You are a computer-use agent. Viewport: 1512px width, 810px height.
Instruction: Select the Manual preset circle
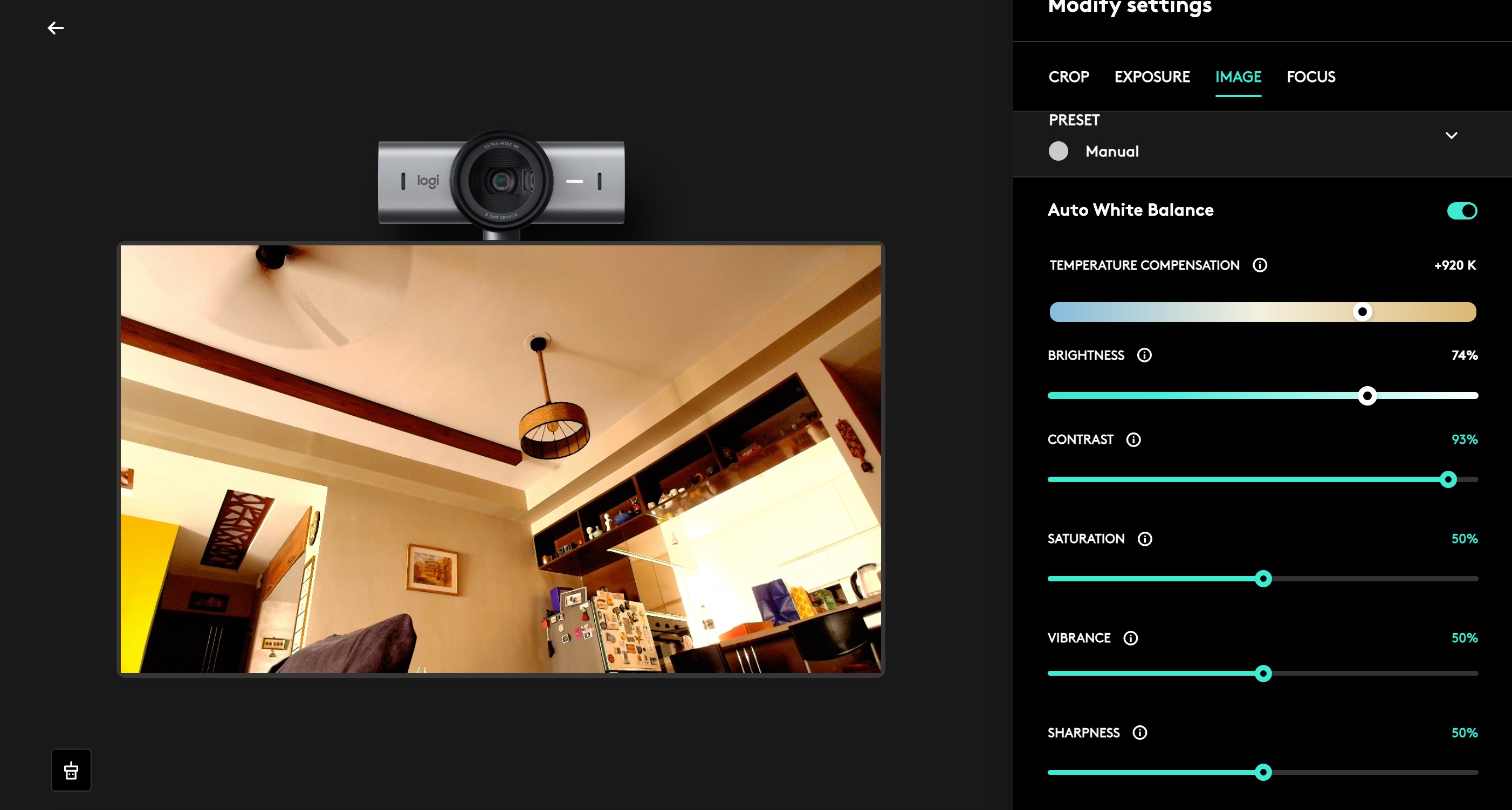point(1059,152)
